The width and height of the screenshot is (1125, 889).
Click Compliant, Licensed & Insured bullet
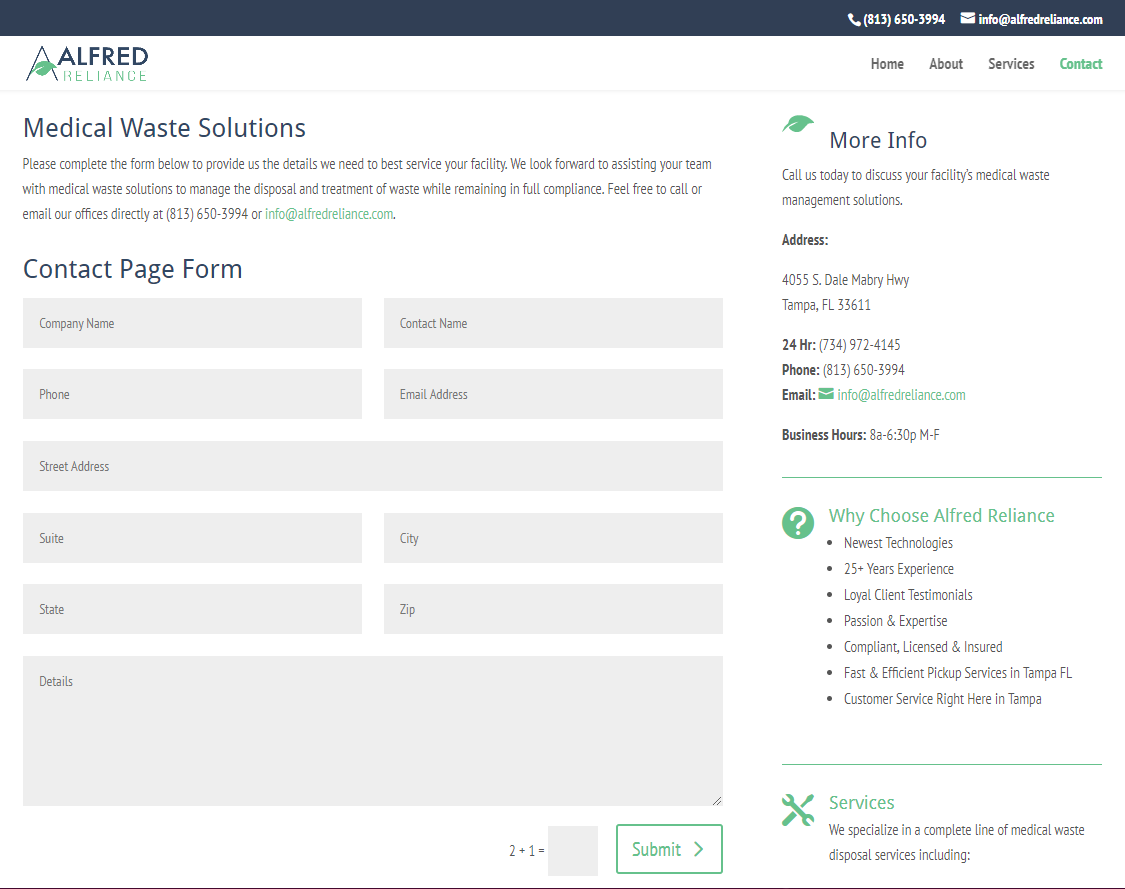coord(923,647)
